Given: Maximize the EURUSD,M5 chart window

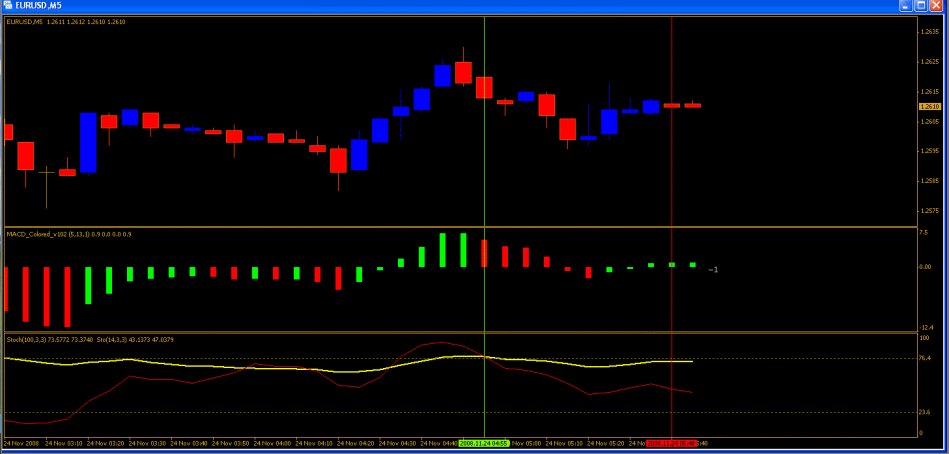Looking at the screenshot, I should (921, 5).
